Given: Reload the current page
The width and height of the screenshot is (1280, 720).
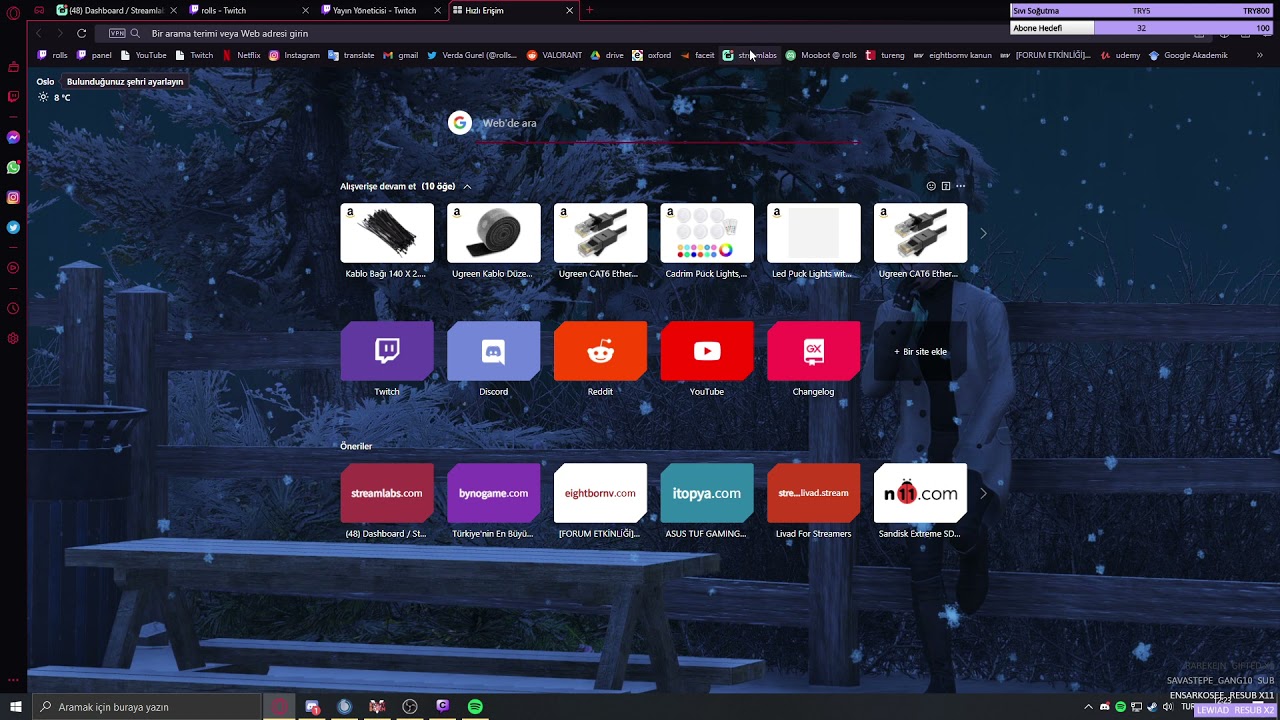Looking at the screenshot, I should tap(81, 33).
